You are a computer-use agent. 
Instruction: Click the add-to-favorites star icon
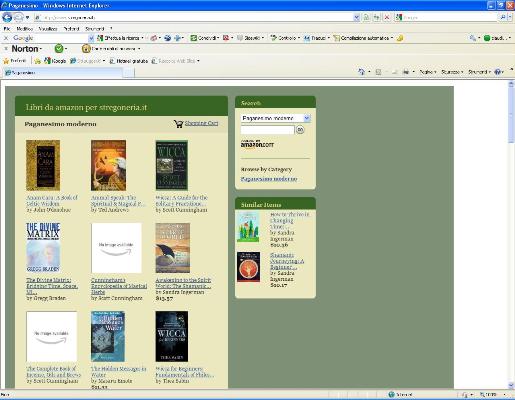[38, 61]
